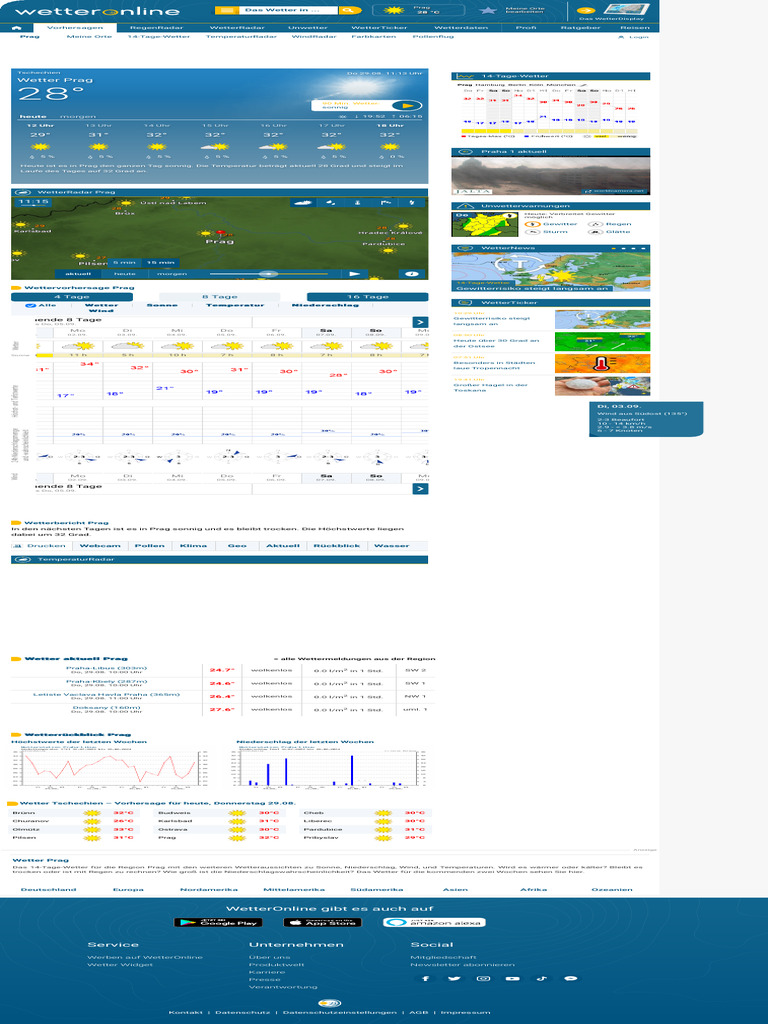Open Datenschutzeinstellungen in the footer
Viewport: 768px width, 1024px height.
(340, 1012)
